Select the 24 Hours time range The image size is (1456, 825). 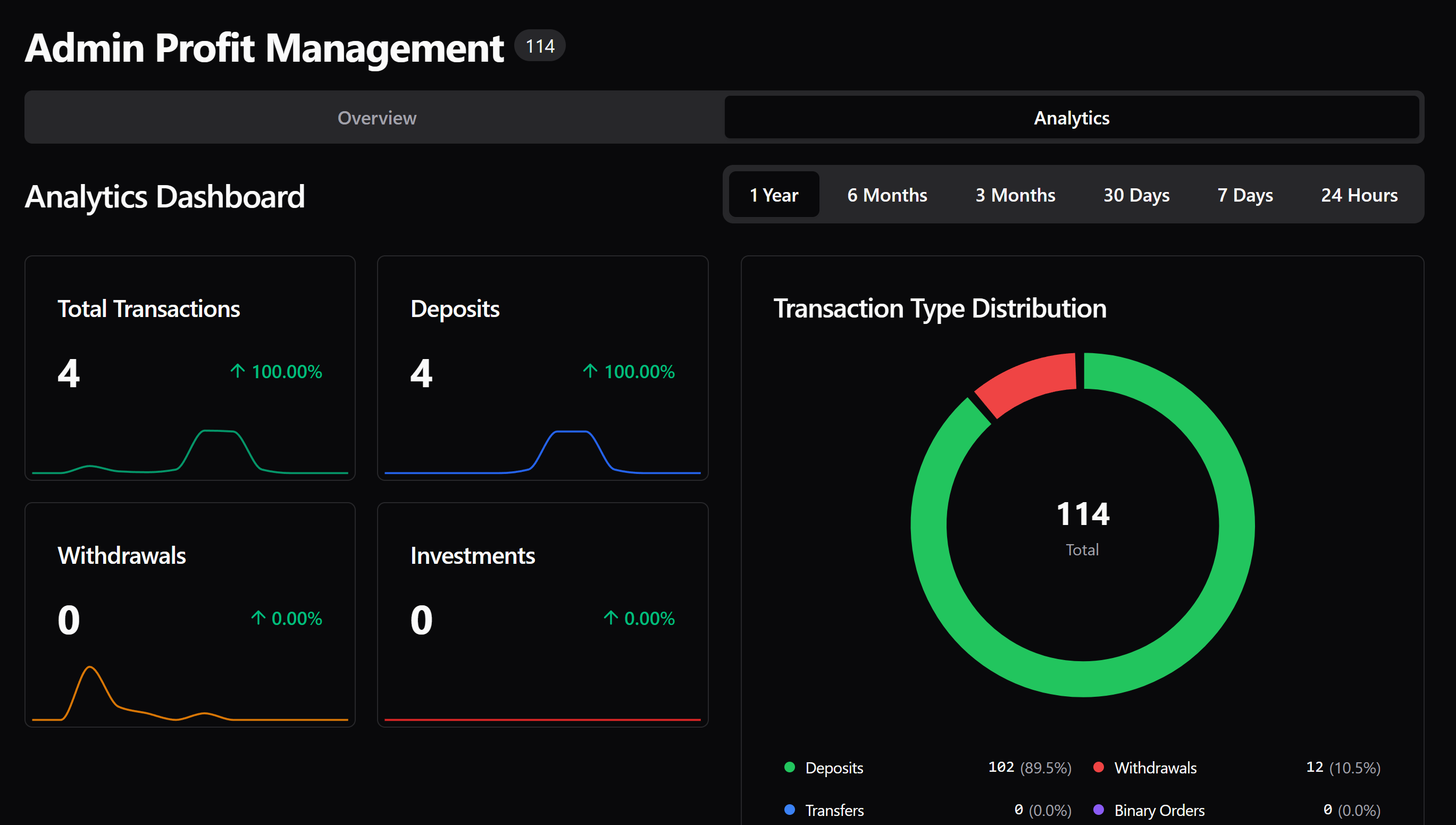click(x=1359, y=195)
